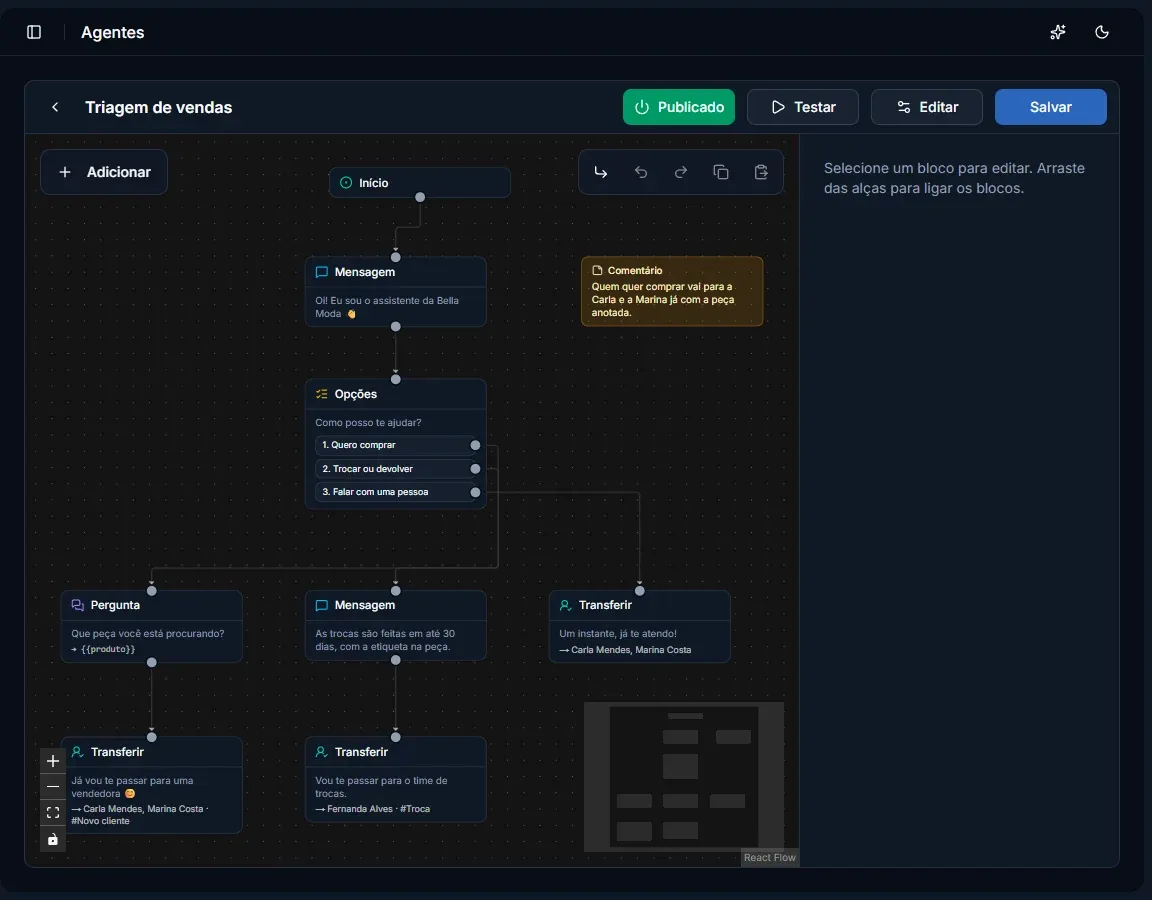Select option '2. Trocar ou devolver'
This screenshot has height=900, width=1152.
coord(395,469)
